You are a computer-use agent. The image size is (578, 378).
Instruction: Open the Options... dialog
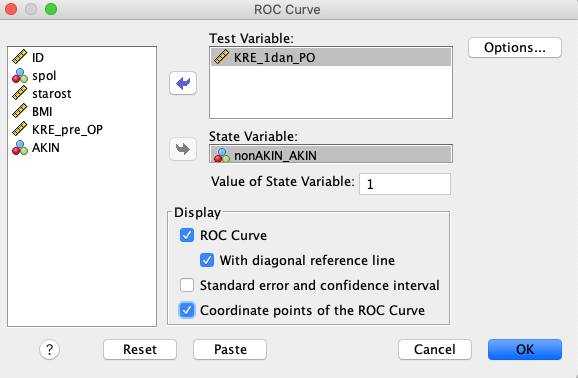(515, 48)
